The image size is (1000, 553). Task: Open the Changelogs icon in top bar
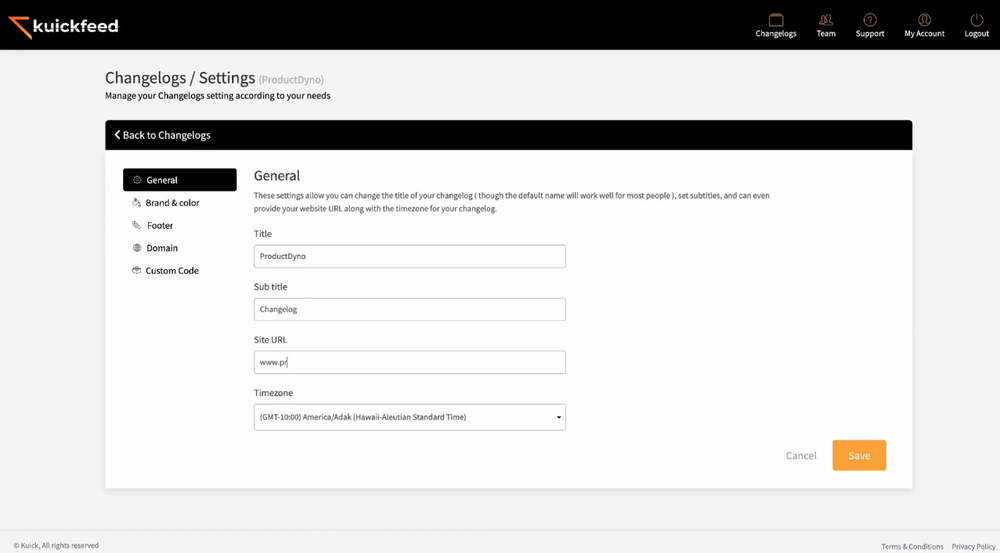click(x=776, y=20)
